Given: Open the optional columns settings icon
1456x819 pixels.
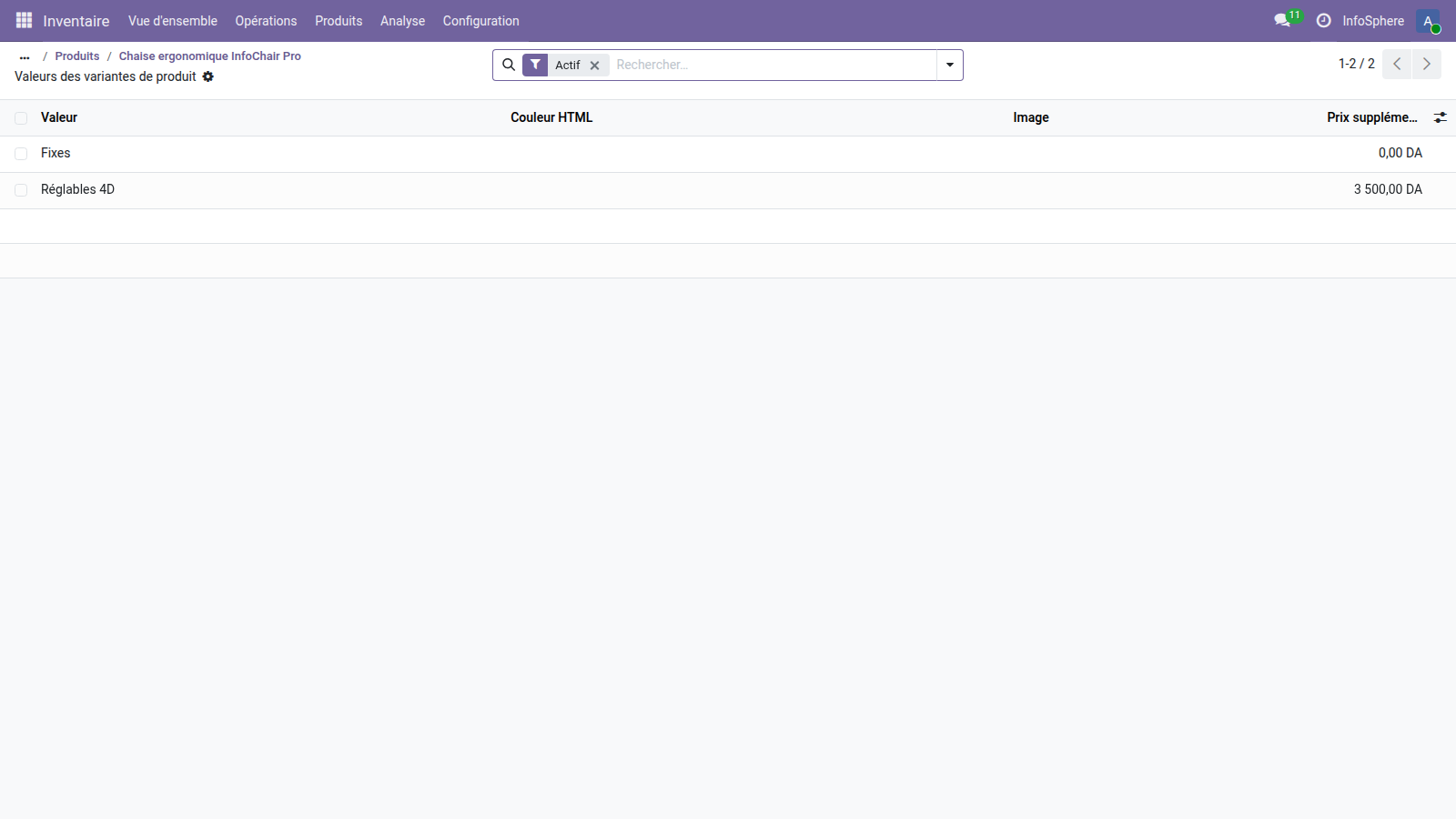Looking at the screenshot, I should 1440,117.
